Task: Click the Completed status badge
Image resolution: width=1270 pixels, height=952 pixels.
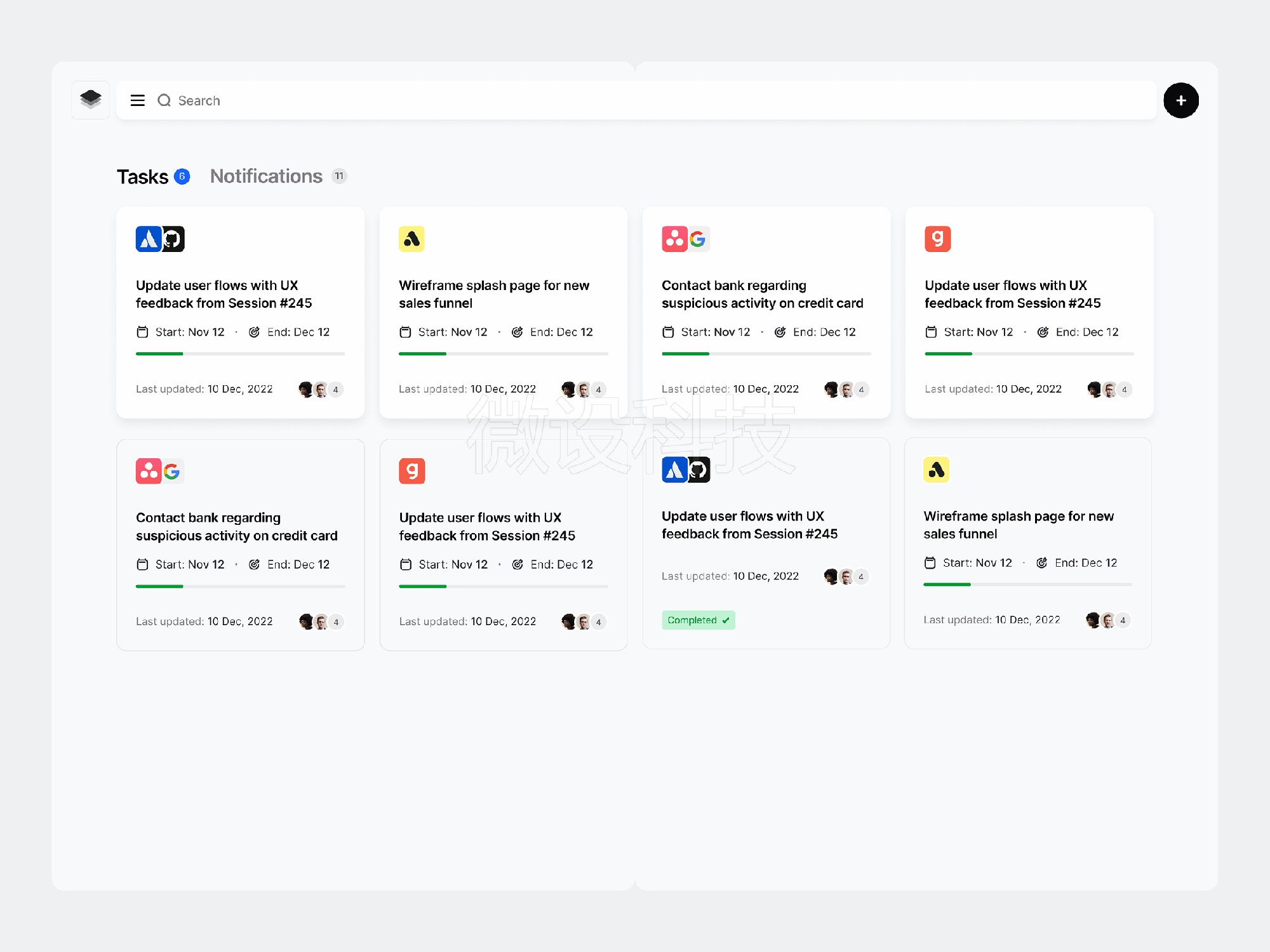Action: pos(698,620)
